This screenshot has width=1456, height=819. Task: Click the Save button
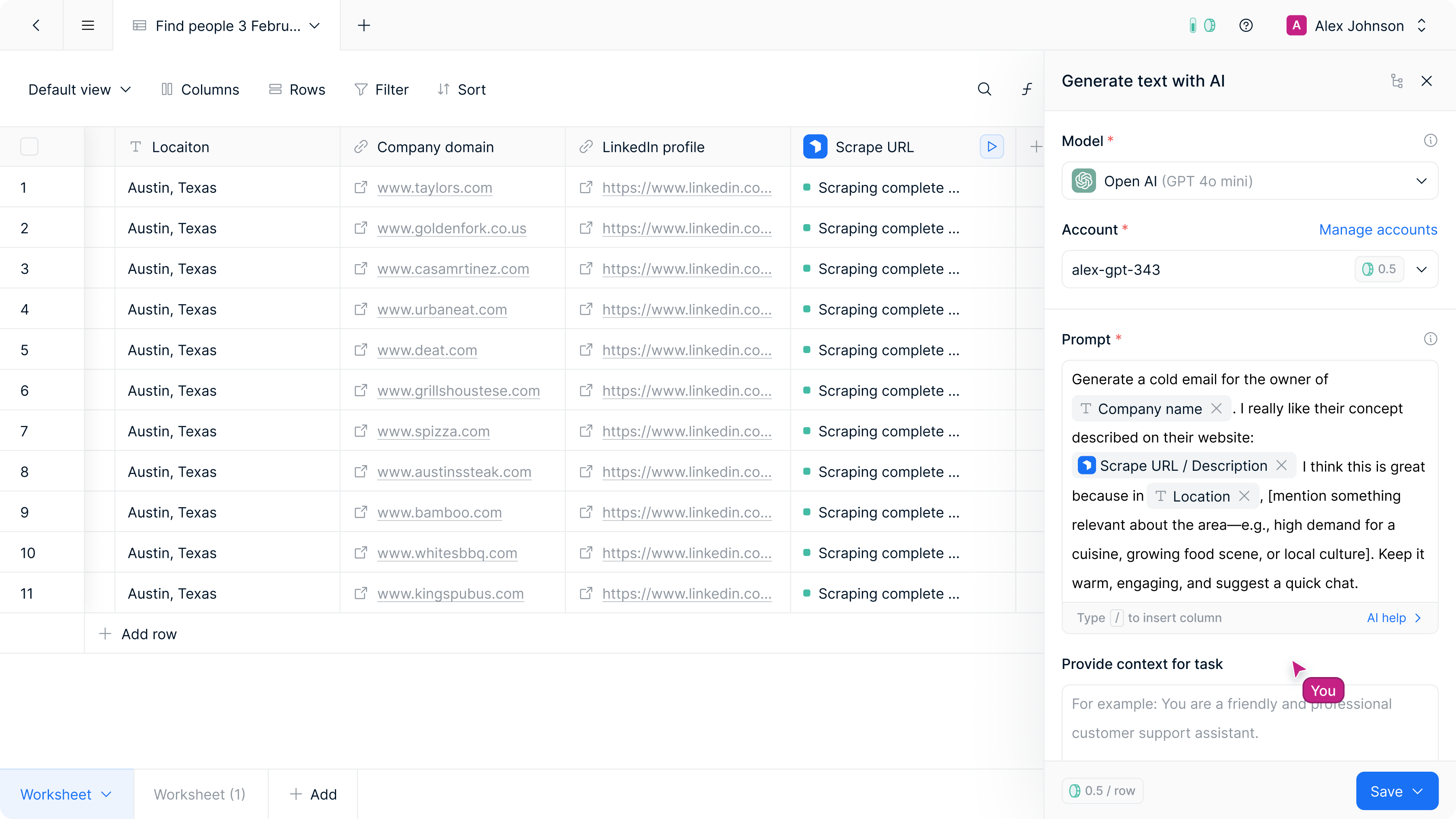click(x=1397, y=791)
